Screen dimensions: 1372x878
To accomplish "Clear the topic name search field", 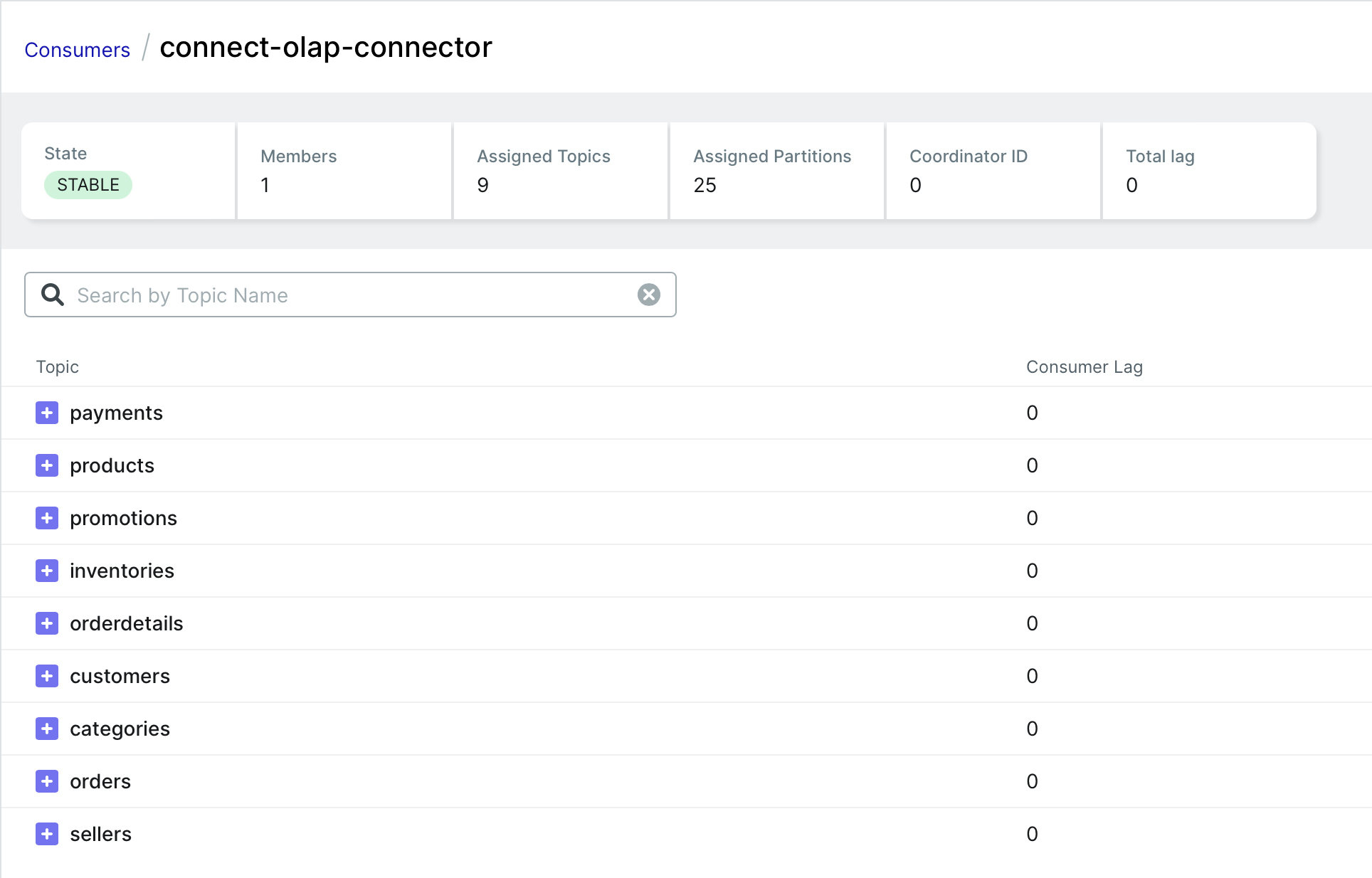I will pos(648,294).
